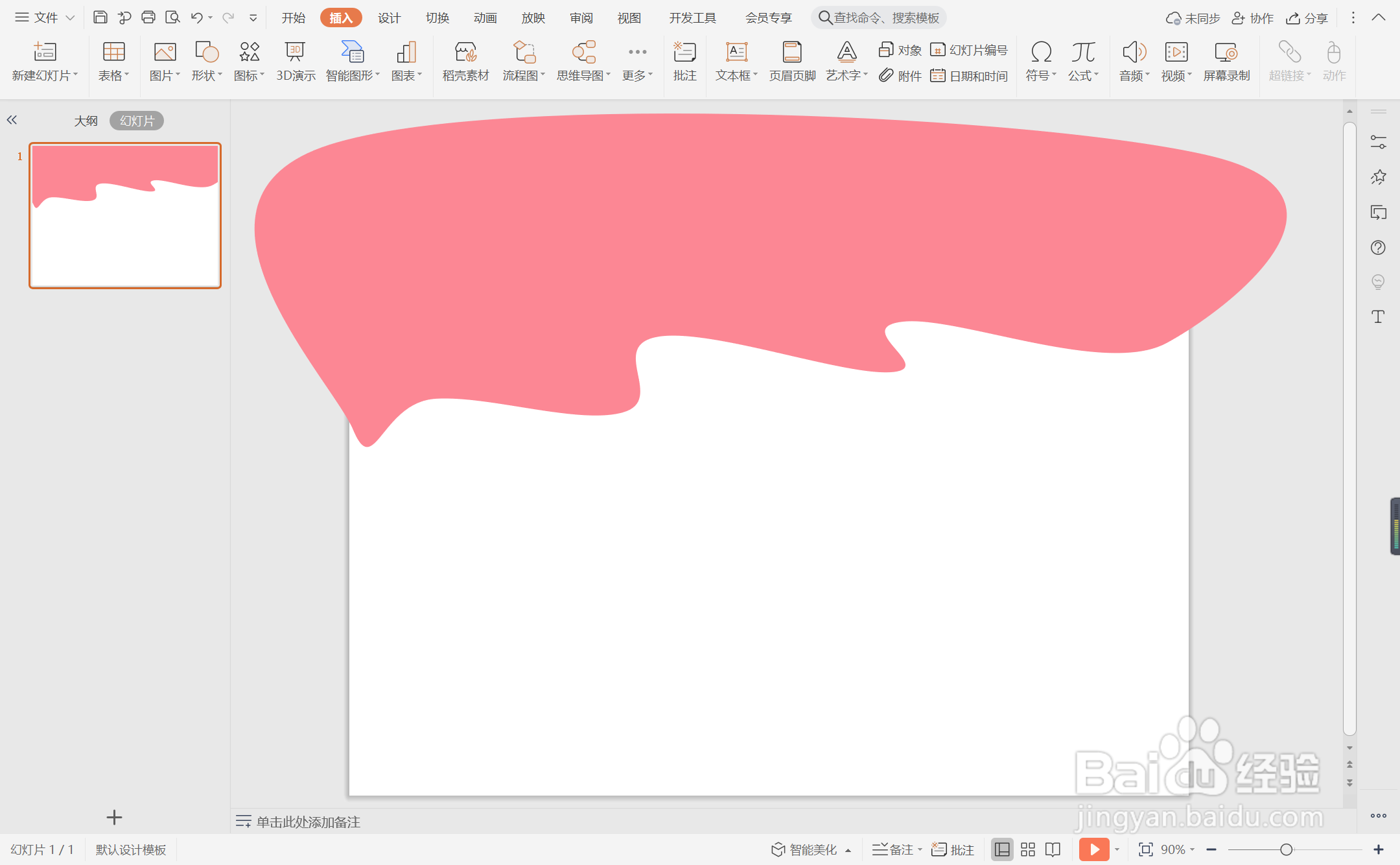Click the zoom out minus button
The image size is (1400, 865).
click(1211, 849)
